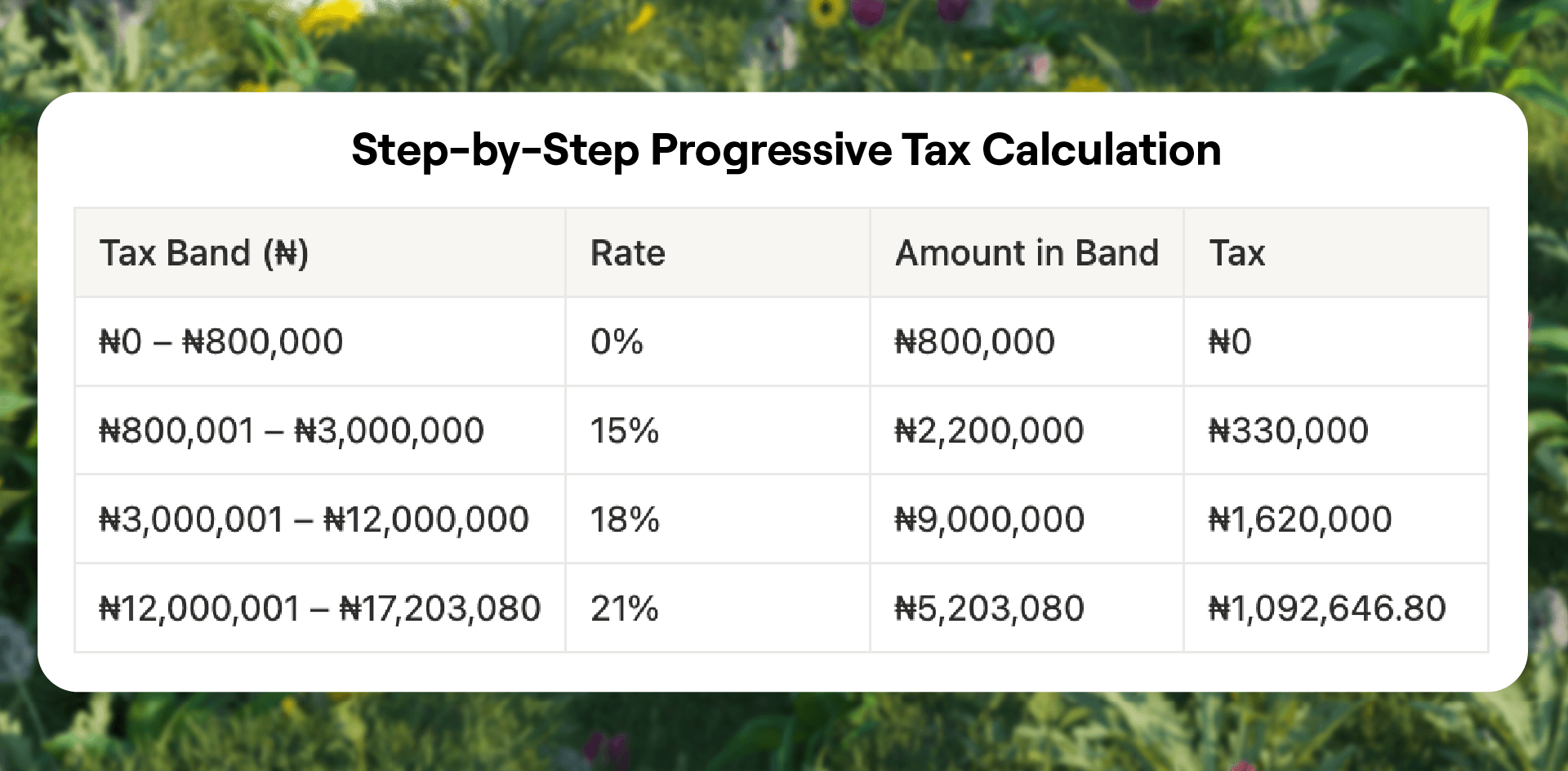Click the "₦12,000,001 – ₦17,203,080" band cell
The width and height of the screenshot is (1568, 771).
tap(319, 608)
